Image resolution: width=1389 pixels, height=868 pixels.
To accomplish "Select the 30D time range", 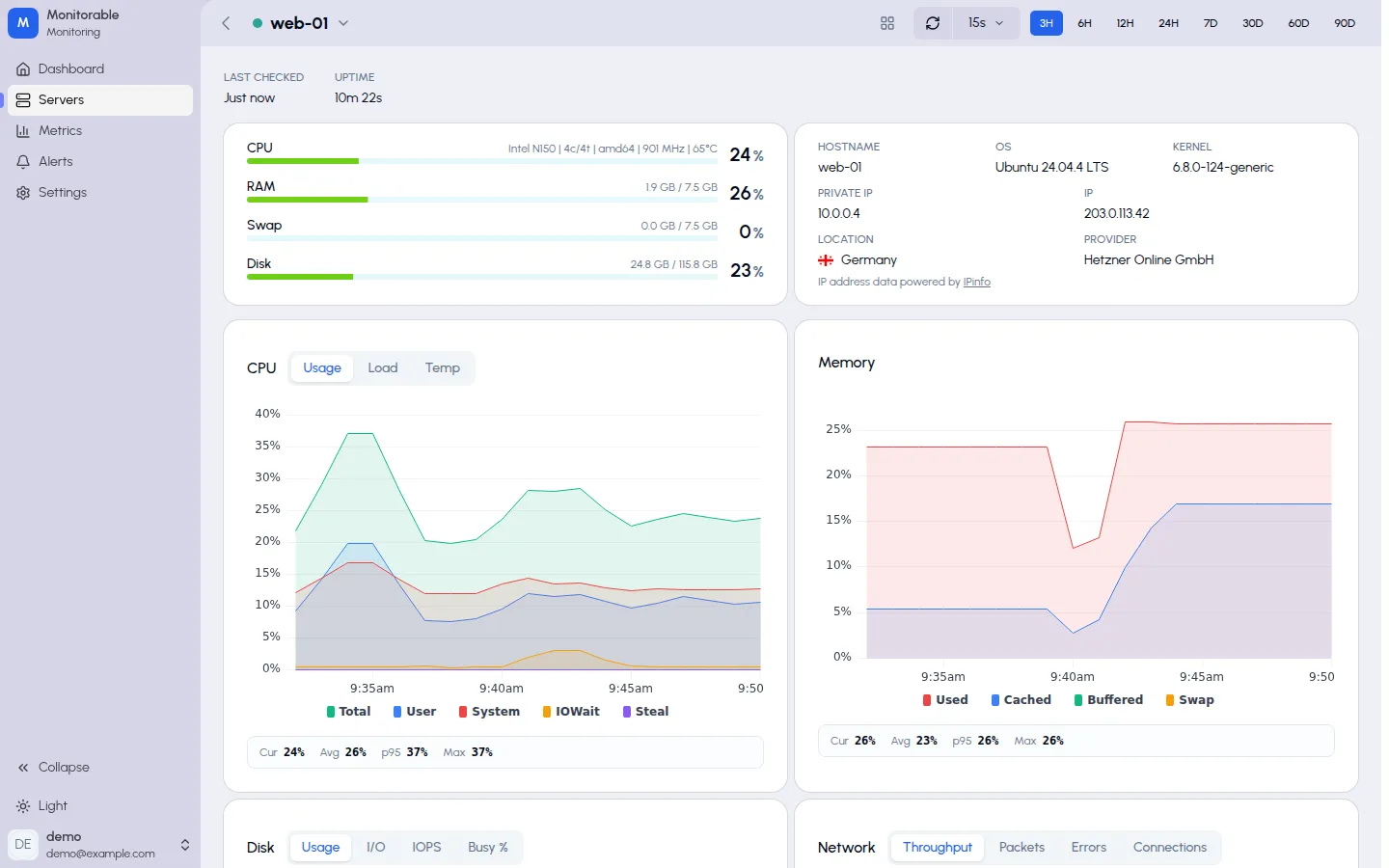I will click(x=1252, y=23).
